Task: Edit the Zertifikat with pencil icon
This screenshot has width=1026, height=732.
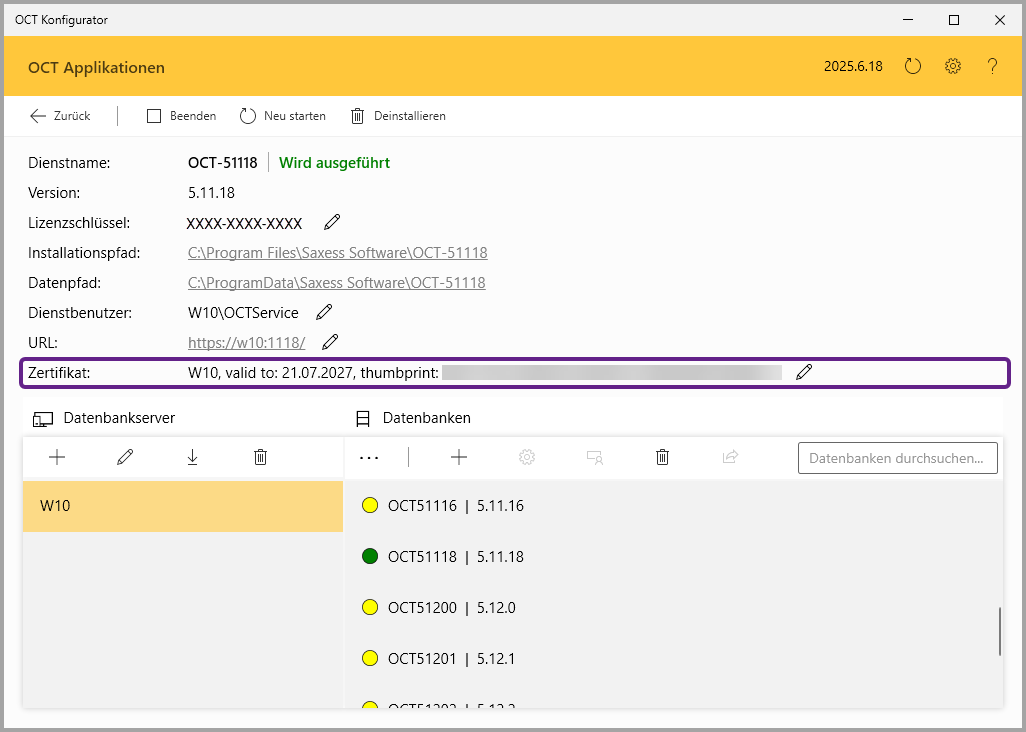Action: (x=804, y=372)
